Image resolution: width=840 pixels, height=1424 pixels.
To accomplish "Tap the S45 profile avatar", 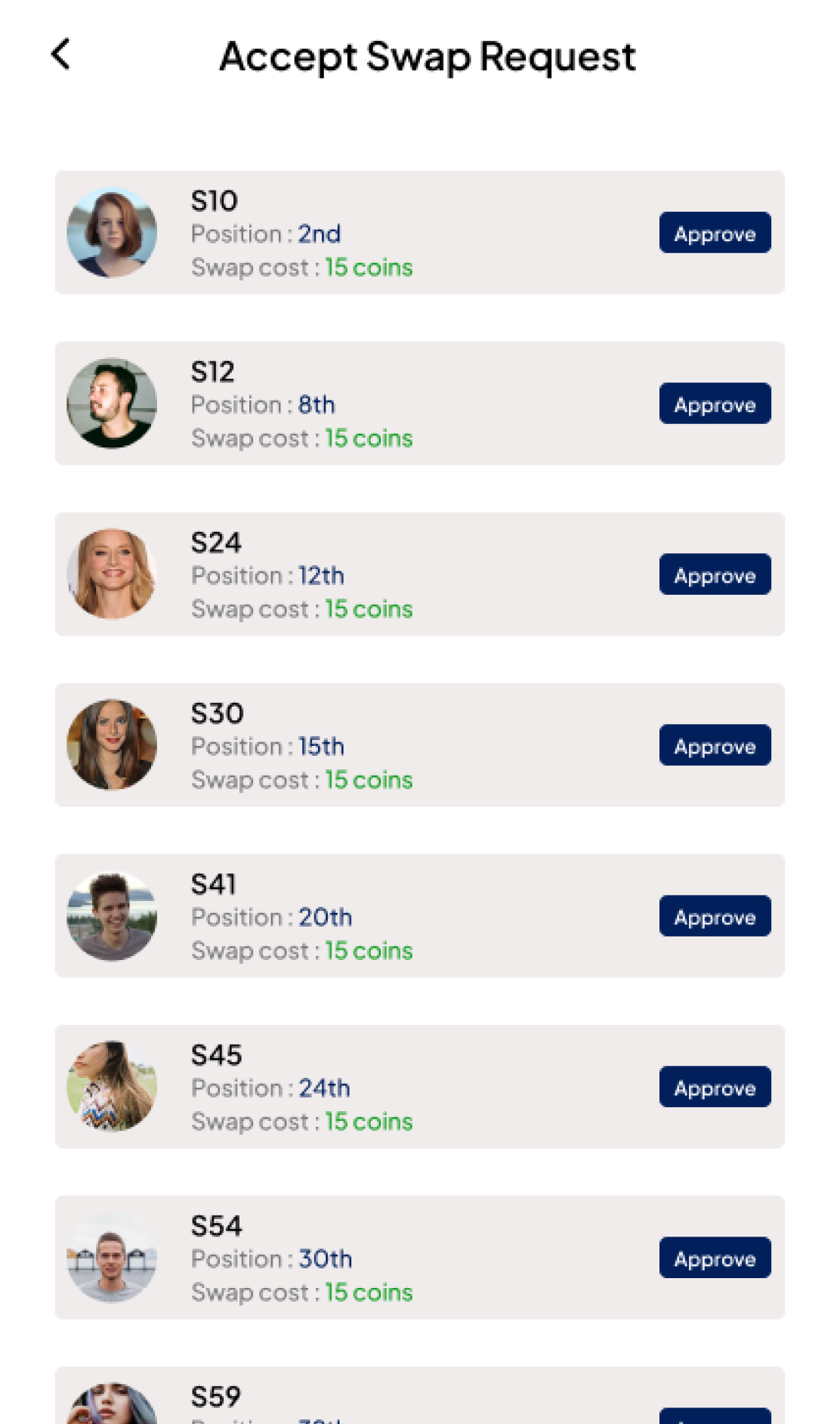I will (112, 1087).
